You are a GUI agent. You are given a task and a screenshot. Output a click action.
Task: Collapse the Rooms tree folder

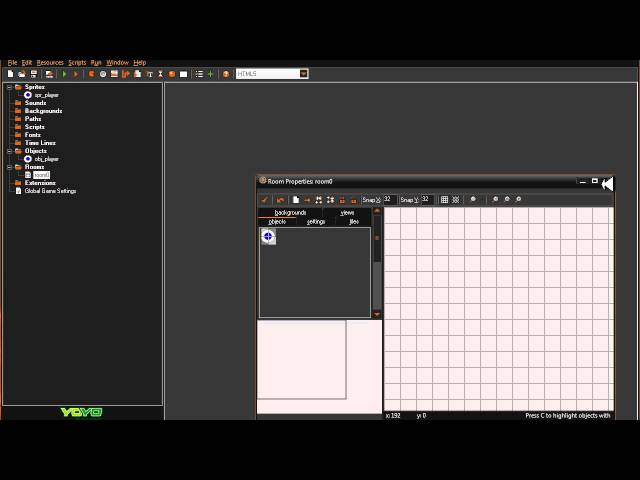click(x=9, y=167)
